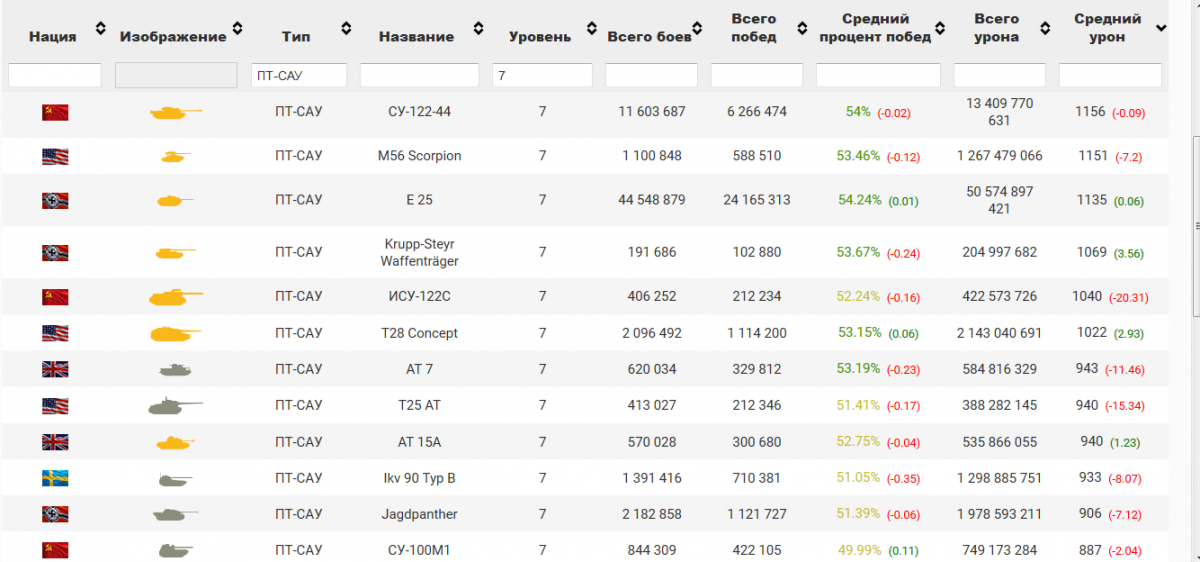This screenshot has width=1200, height=562.
Task: Click the German flag in E 25 row
Action: [x=55, y=200]
